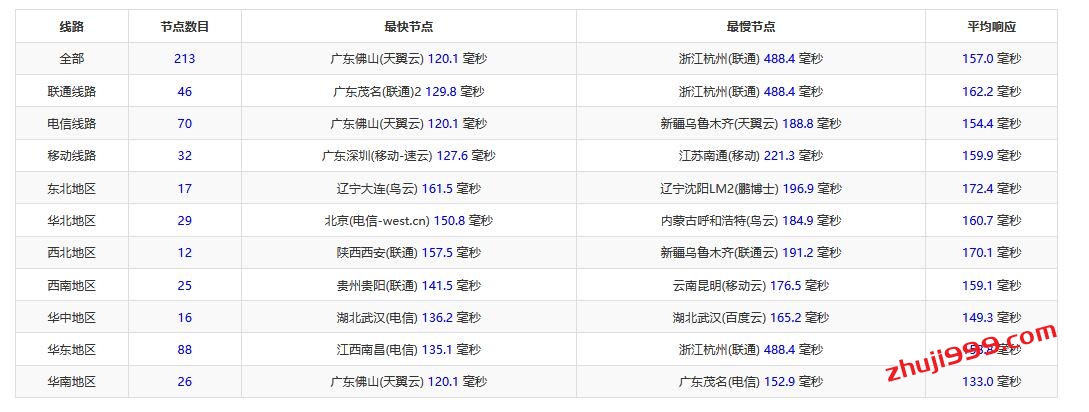
Task: Click average response 160.7 毫秒
Action: point(992,221)
